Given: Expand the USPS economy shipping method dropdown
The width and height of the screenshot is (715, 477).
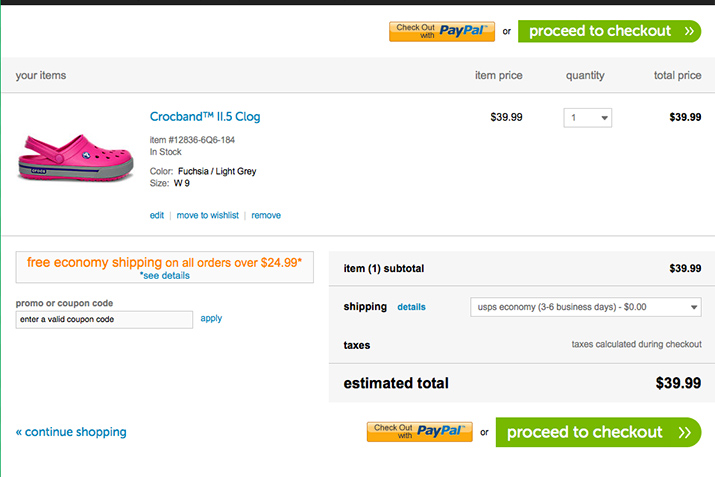Looking at the screenshot, I should point(586,307).
